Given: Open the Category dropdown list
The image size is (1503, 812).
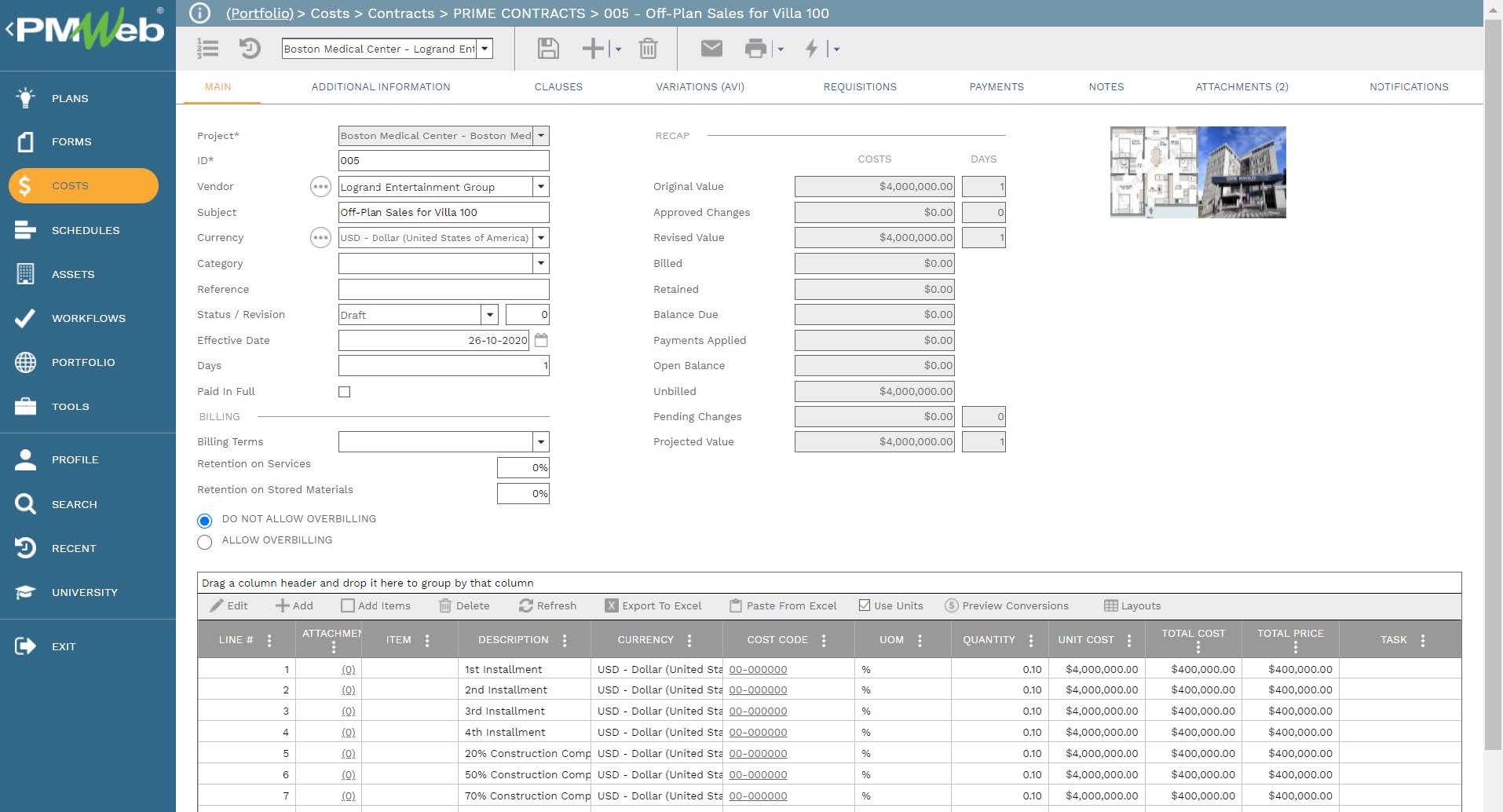Looking at the screenshot, I should point(540,264).
